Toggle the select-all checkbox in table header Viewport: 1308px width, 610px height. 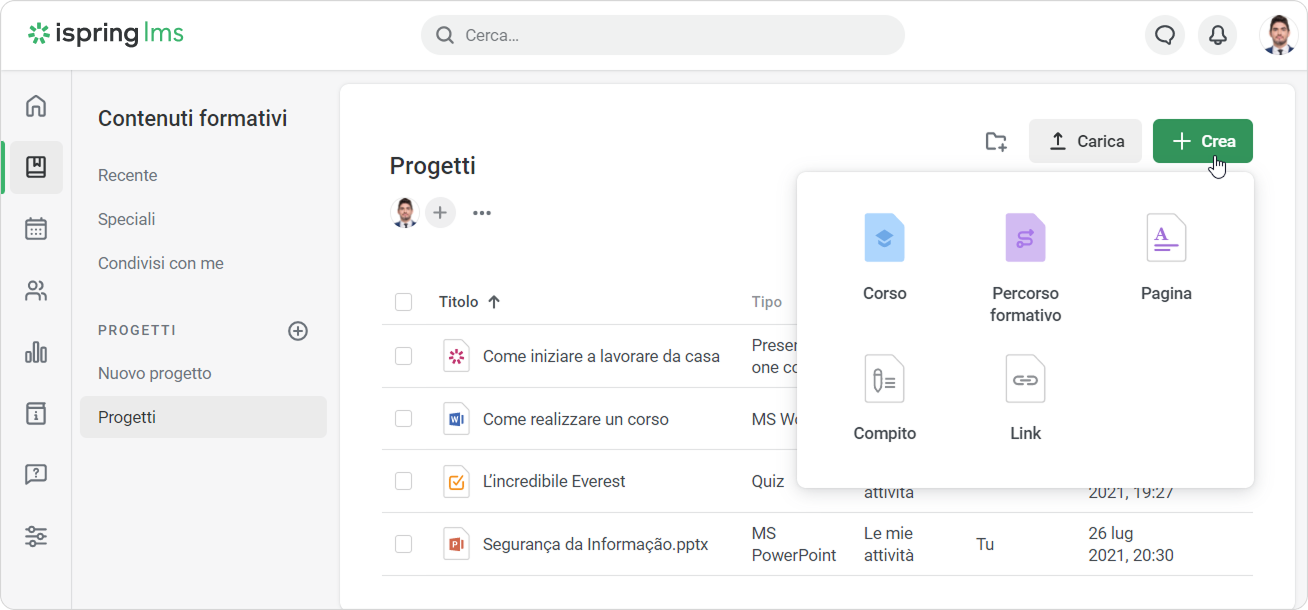[x=403, y=302]
